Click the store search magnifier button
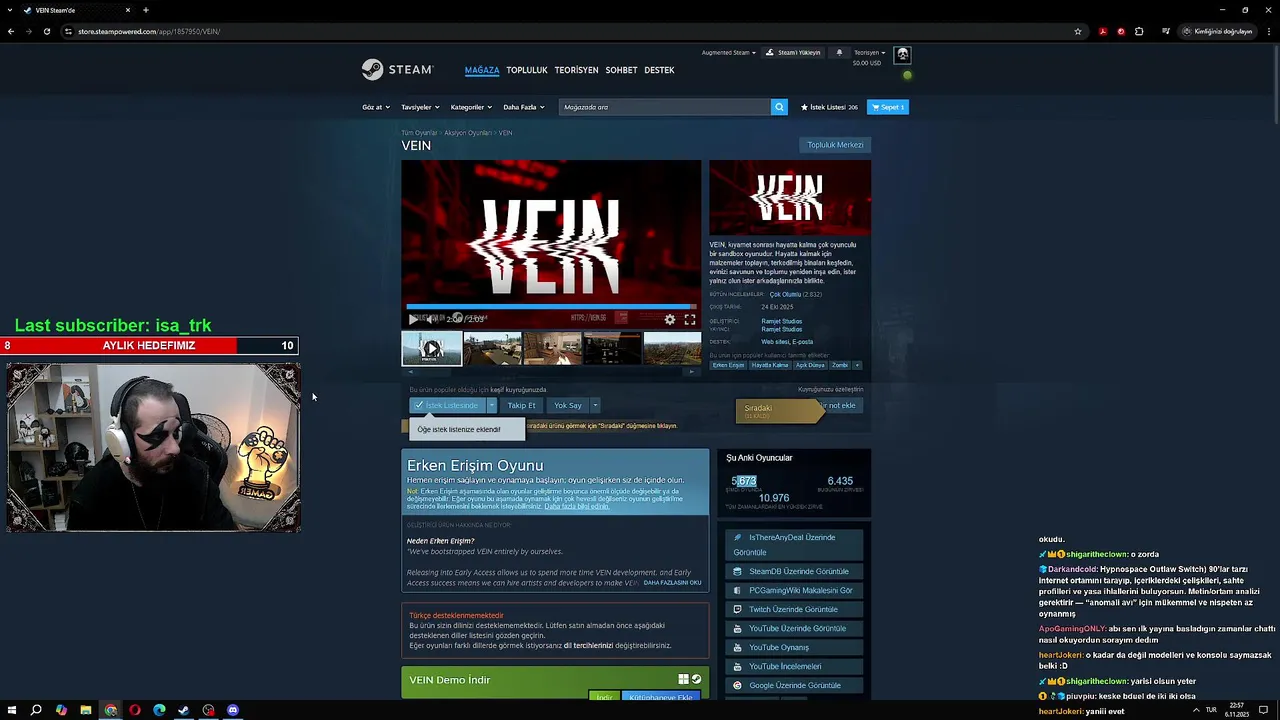Image resolution: width=1280 pixels, height=720 pixels. [x=779, y=107]
